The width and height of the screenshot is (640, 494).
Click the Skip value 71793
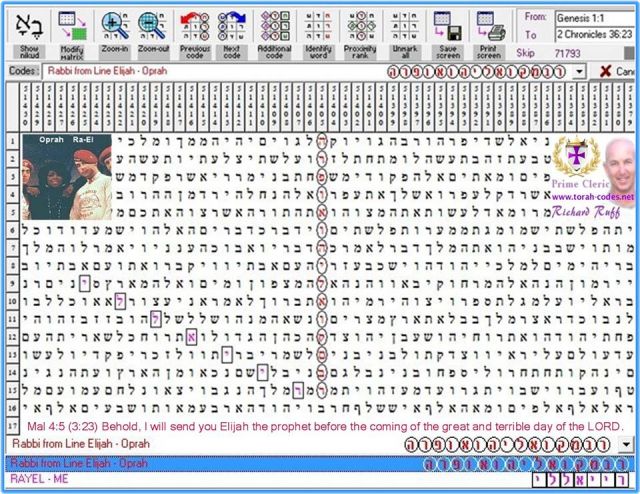click(x=567, y=53)
